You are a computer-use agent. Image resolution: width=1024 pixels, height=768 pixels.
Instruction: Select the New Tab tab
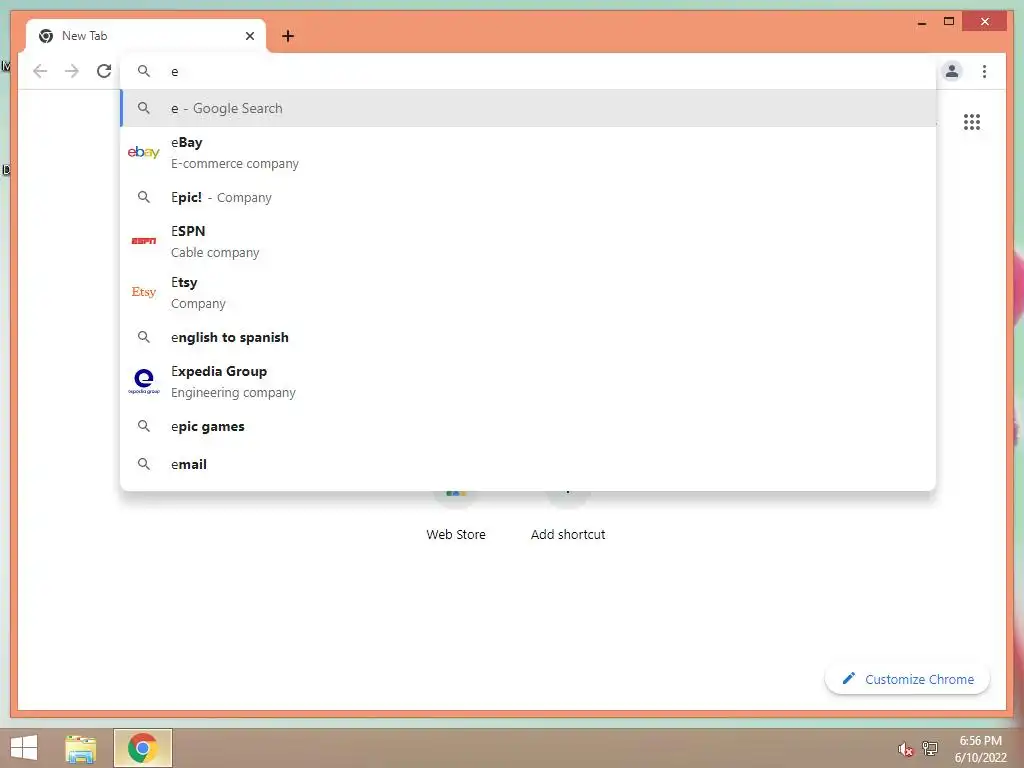[146, 36]
